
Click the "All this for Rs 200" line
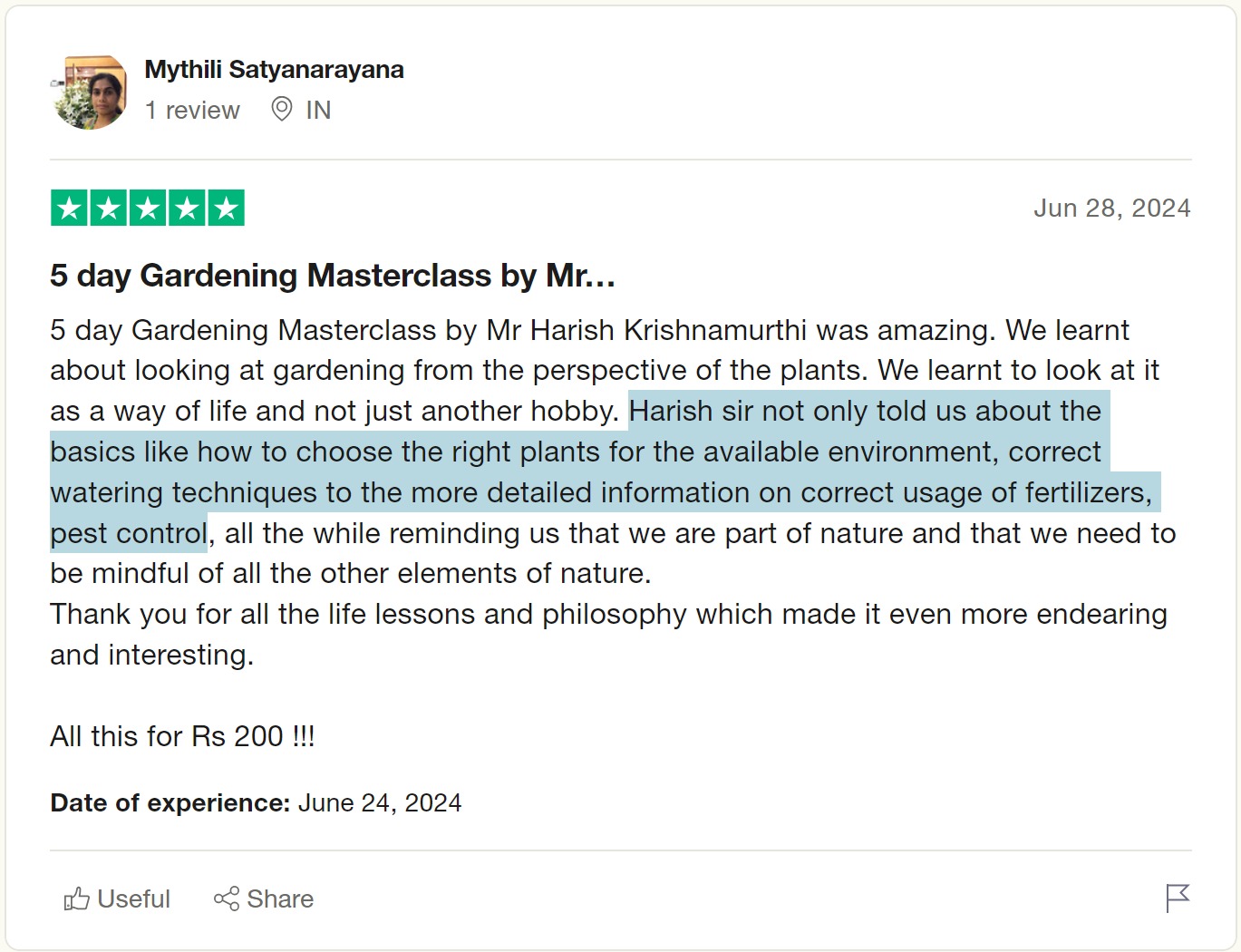tap(182, 736)
